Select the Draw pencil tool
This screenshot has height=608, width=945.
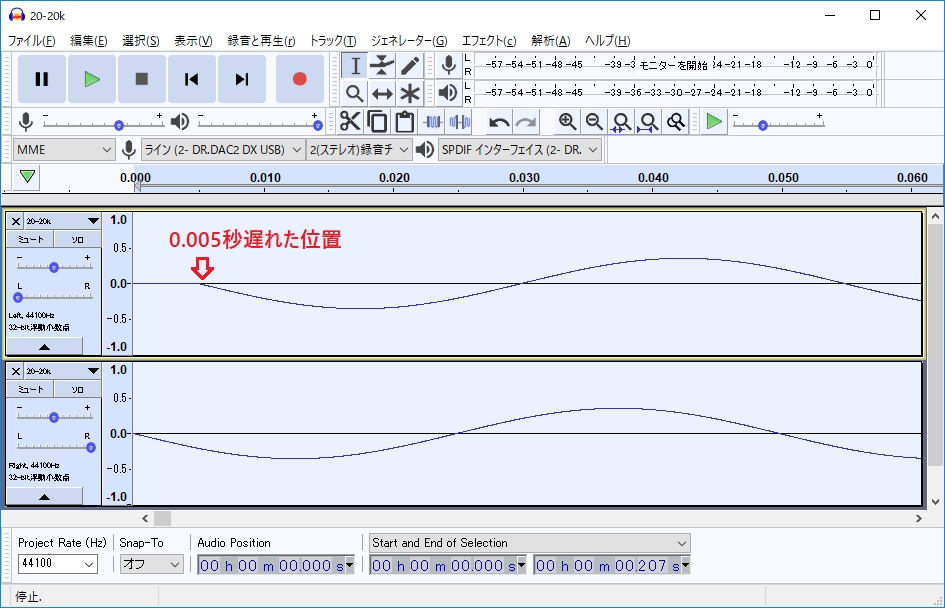point(410,66)
